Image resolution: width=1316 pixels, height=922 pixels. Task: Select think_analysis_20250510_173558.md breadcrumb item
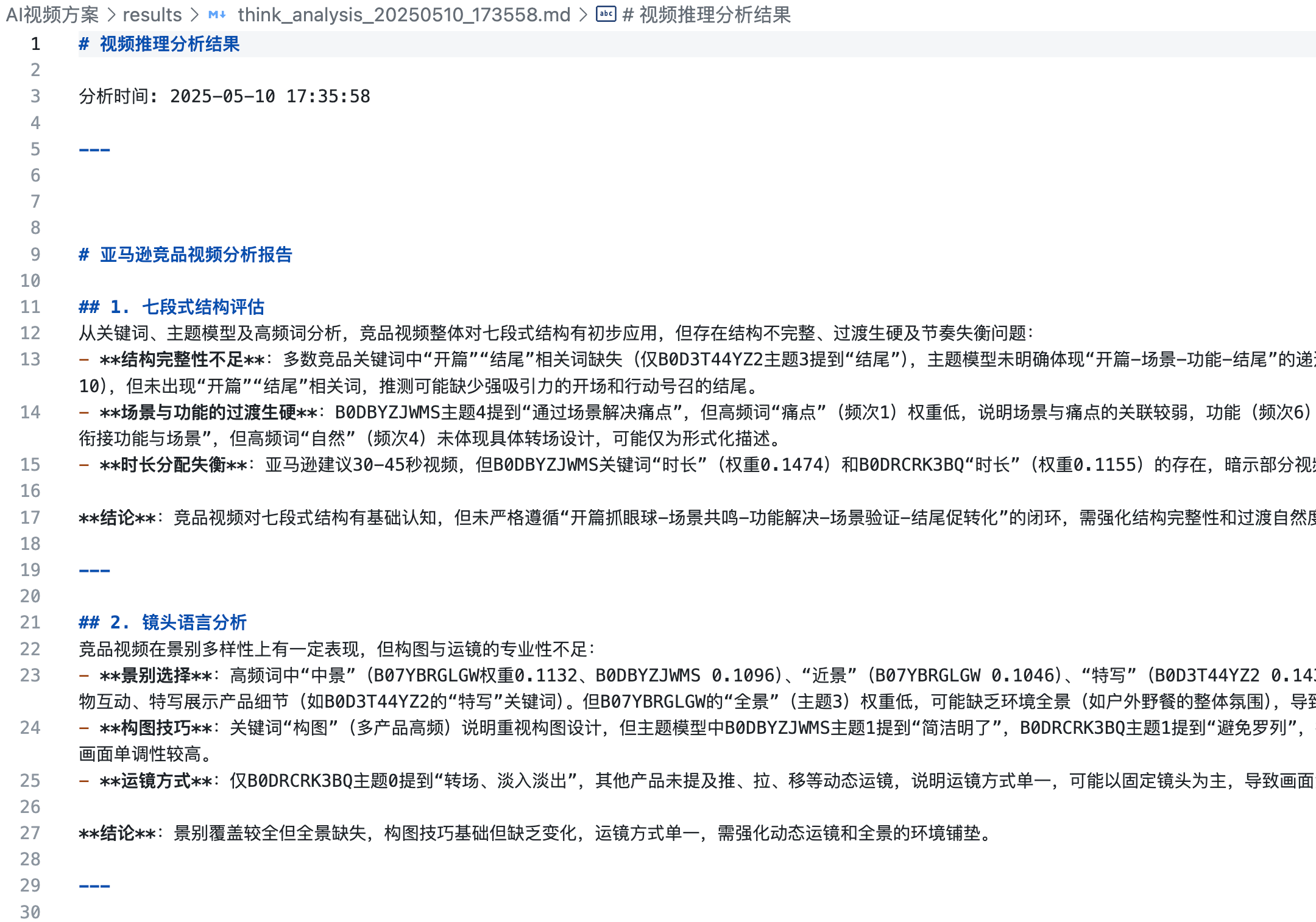coord(404,15)
